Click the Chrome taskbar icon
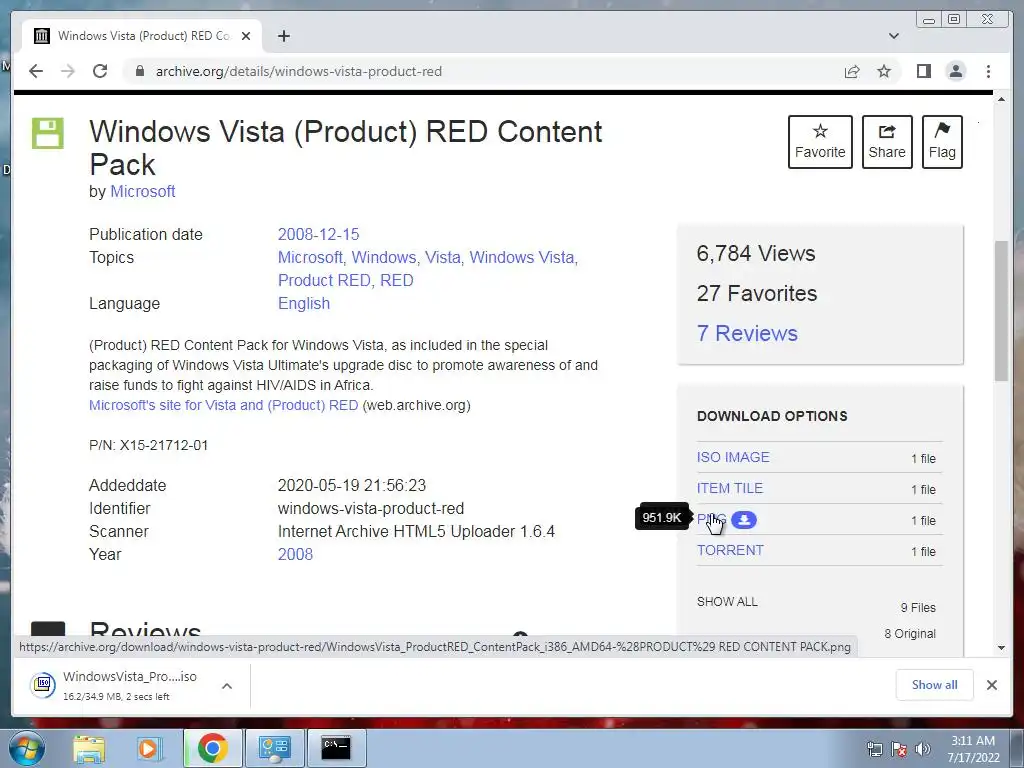The height and width of the screenshot is (768, 1024). tap(212, 748)
